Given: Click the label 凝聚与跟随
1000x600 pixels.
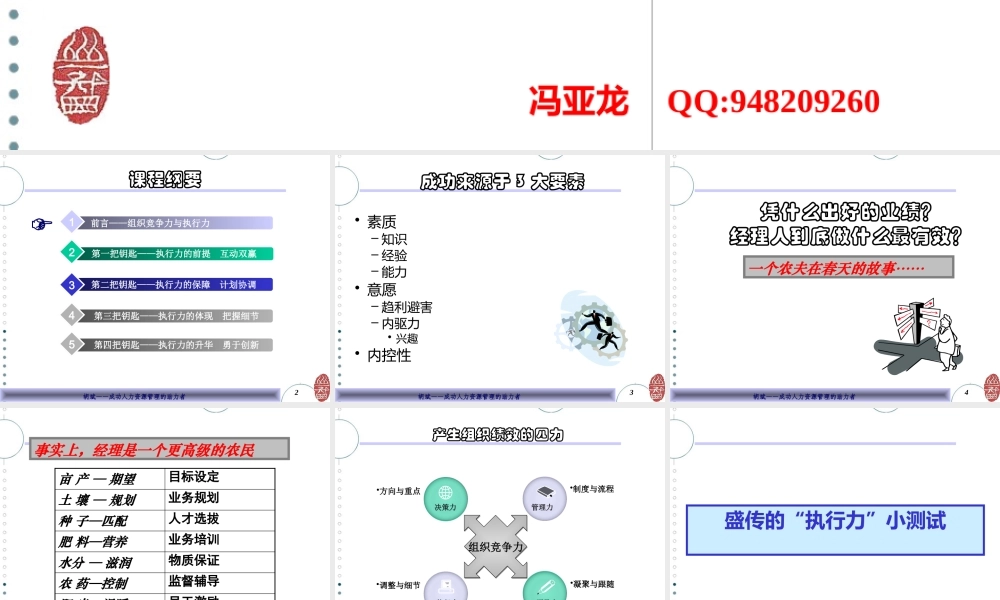Looking at the screenshot, I should [x=592, y=583].
